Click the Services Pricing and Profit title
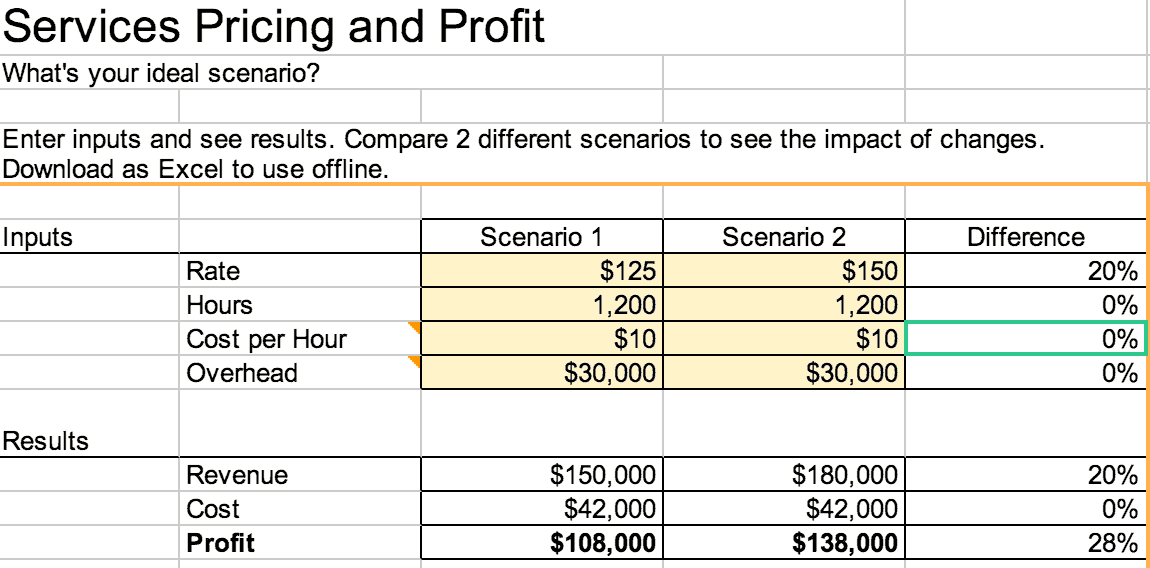The image size is (1150, 568). click(274, 26)
